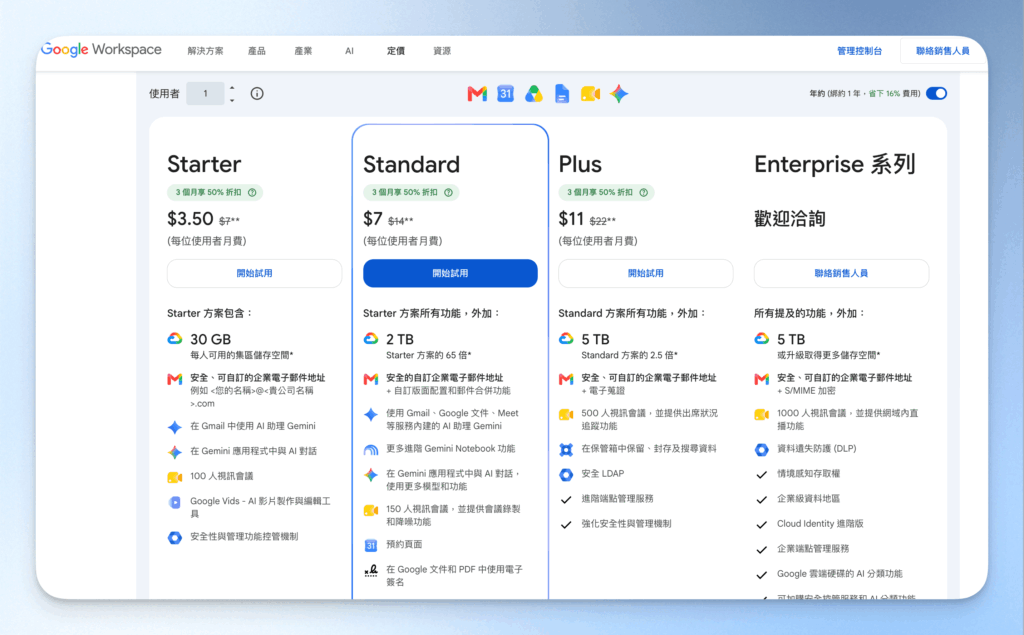Click the Google Drive icon in top row

point(534,94)
